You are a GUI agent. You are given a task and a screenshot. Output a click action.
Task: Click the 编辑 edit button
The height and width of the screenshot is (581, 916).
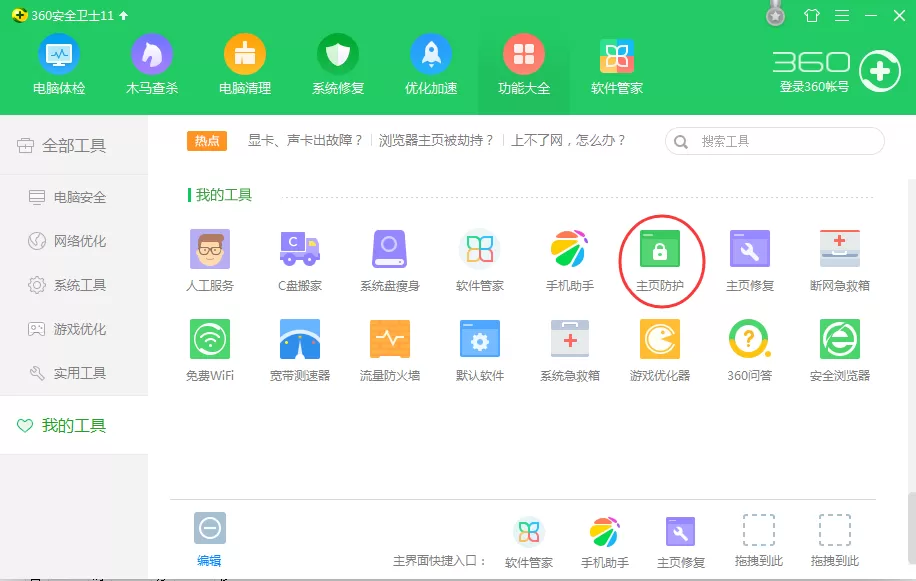209,540
